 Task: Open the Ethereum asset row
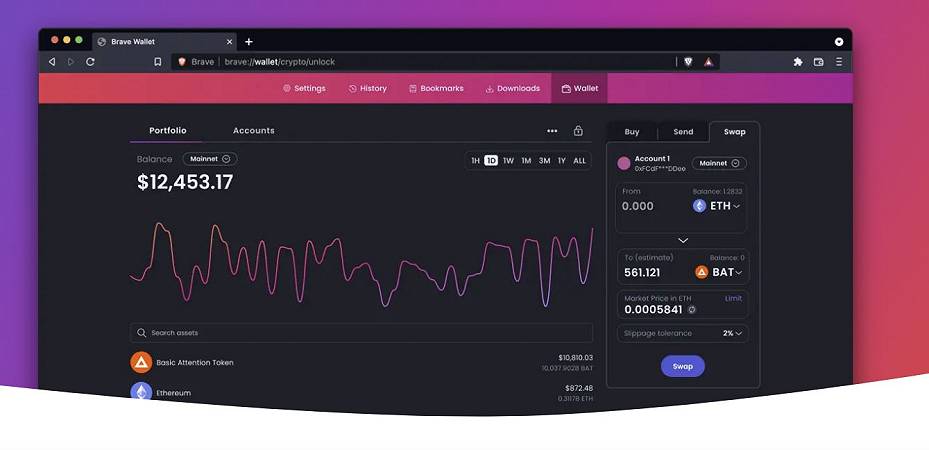(x=361, y=393)
